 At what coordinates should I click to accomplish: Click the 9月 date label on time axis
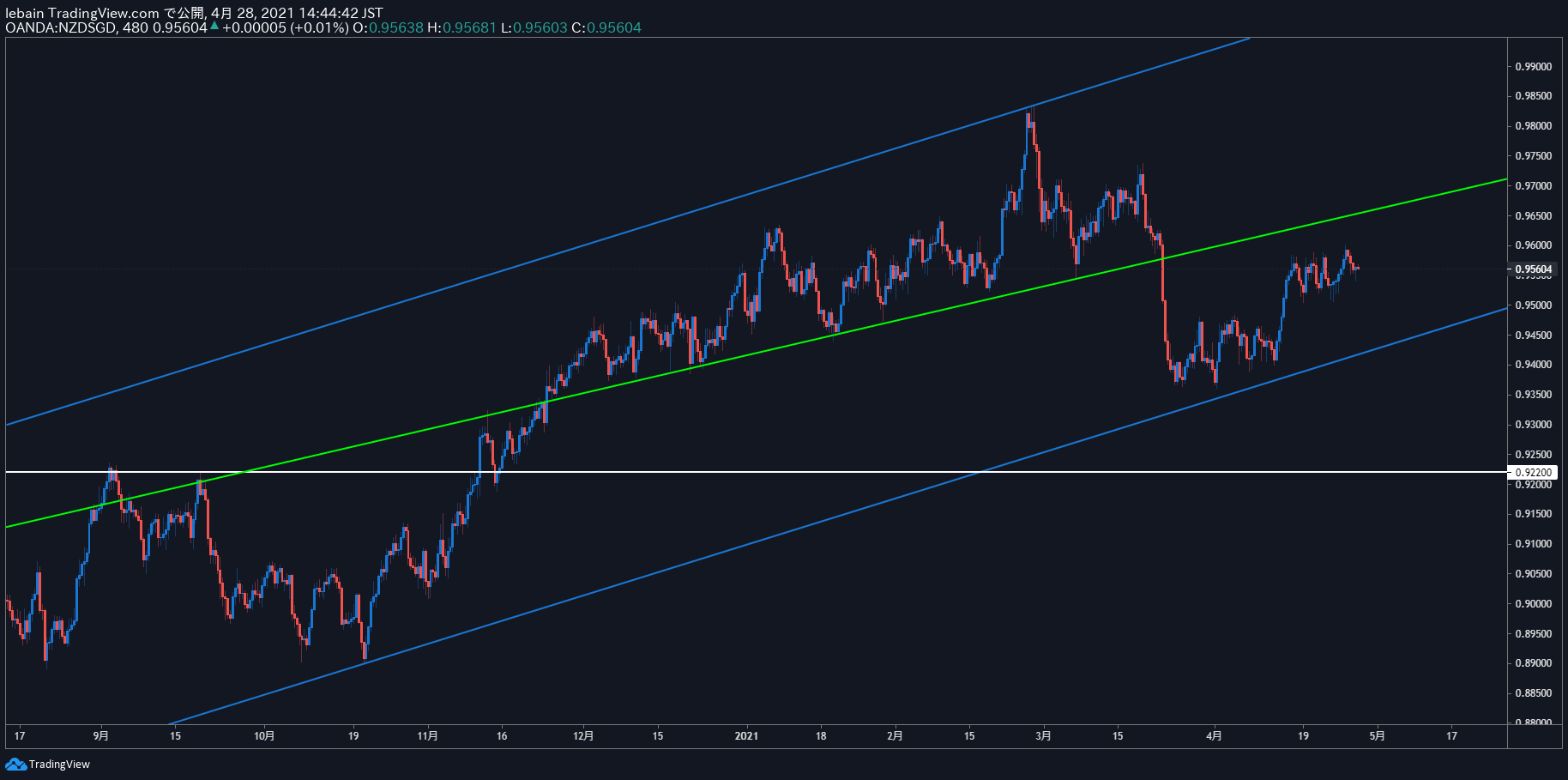[x=101, y=736]
